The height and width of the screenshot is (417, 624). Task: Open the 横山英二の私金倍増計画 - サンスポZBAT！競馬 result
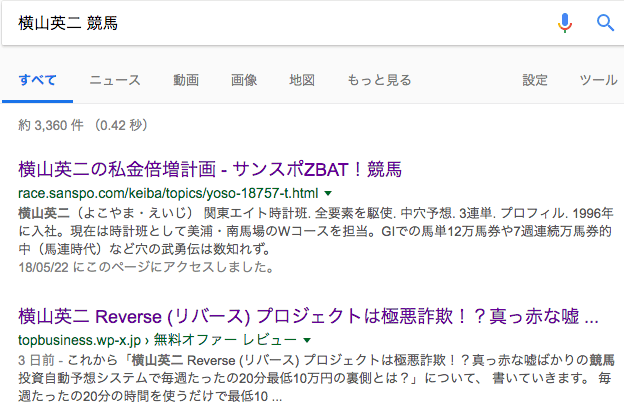(210, 169)
